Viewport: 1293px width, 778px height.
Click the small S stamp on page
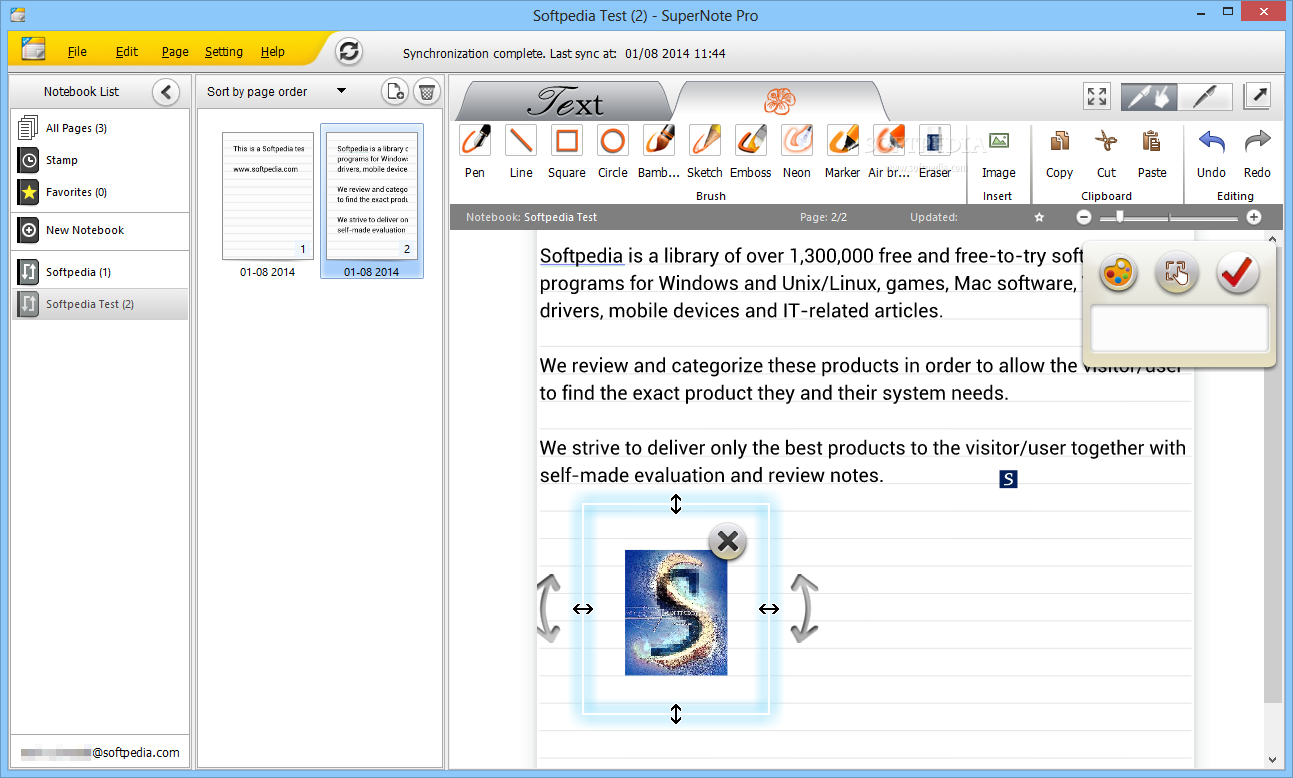coord(1008,480)
